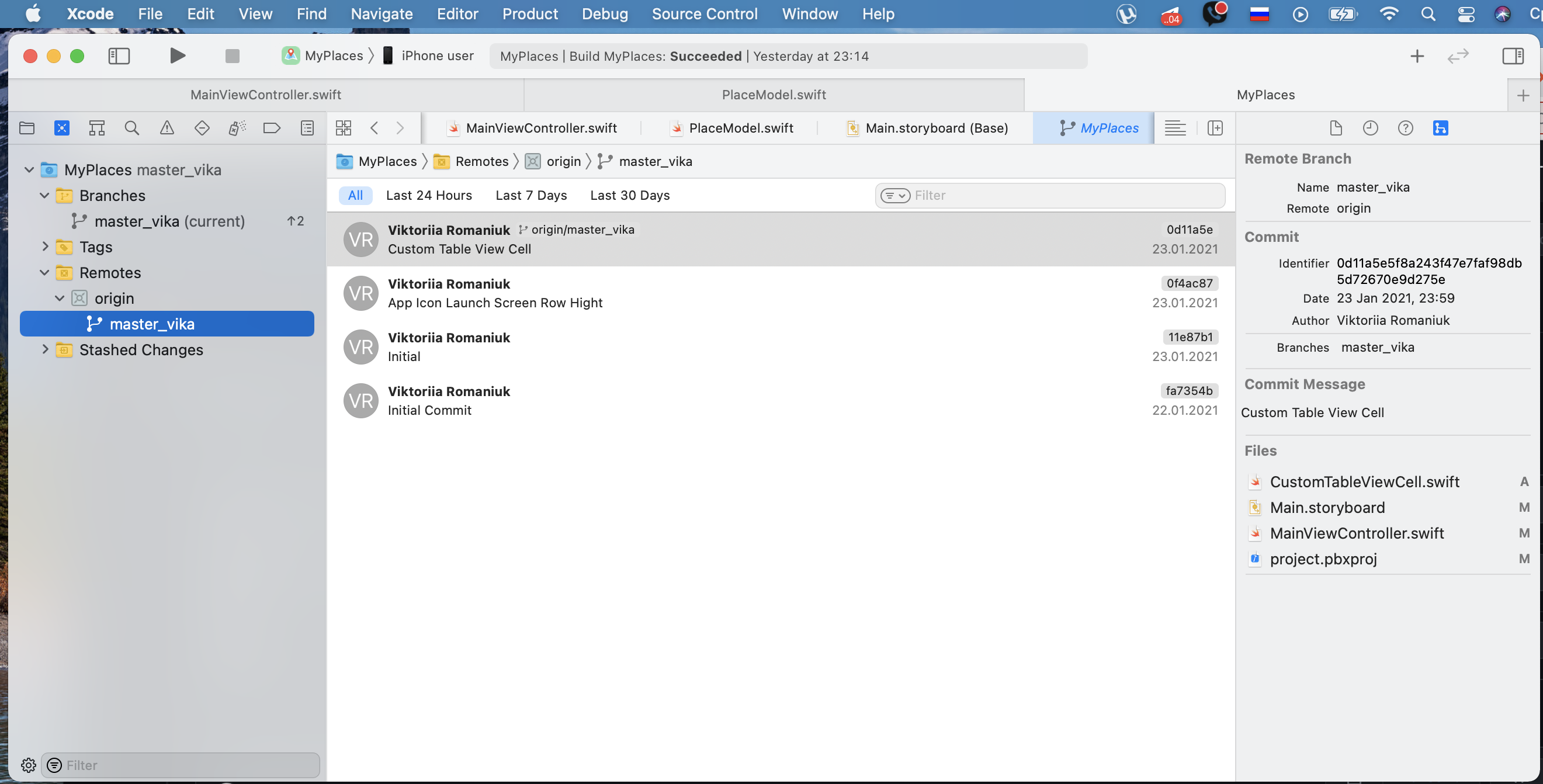The width and height of the screenshot is (1543, 784).
Task: Select master_vika (current) branch
Action: click(167, 221)
